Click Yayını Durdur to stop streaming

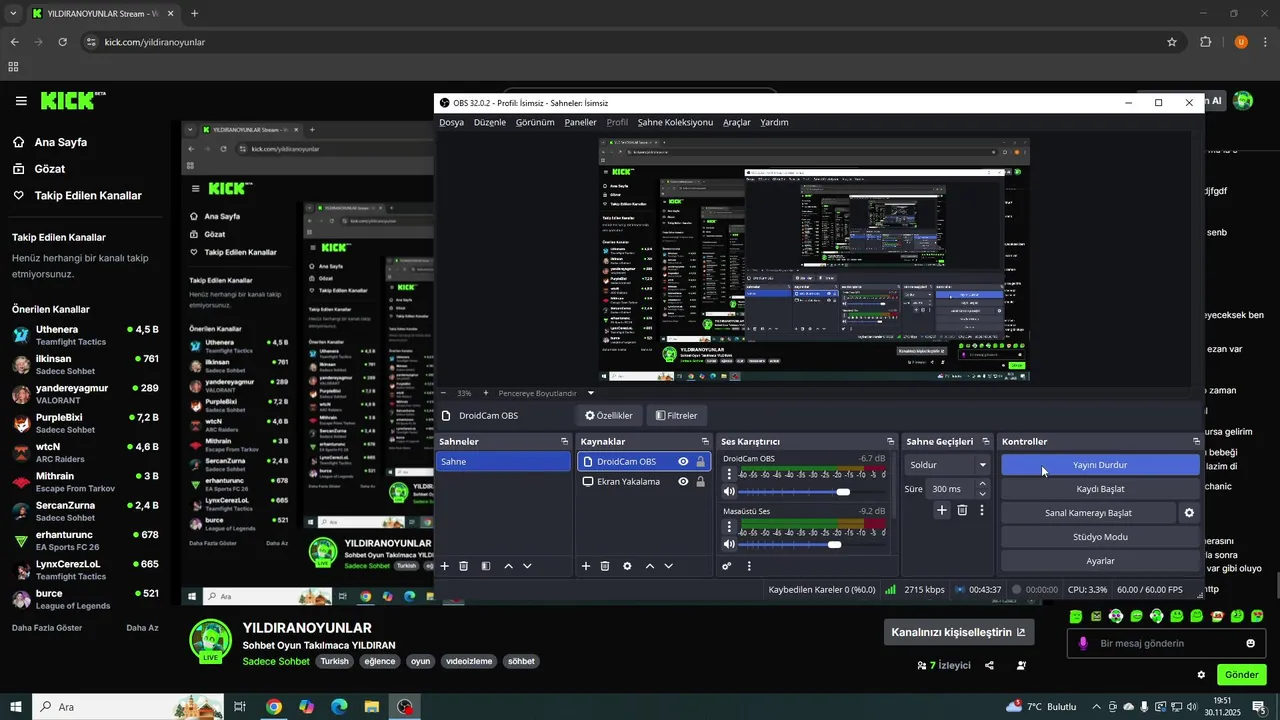tap(1100, 465)
